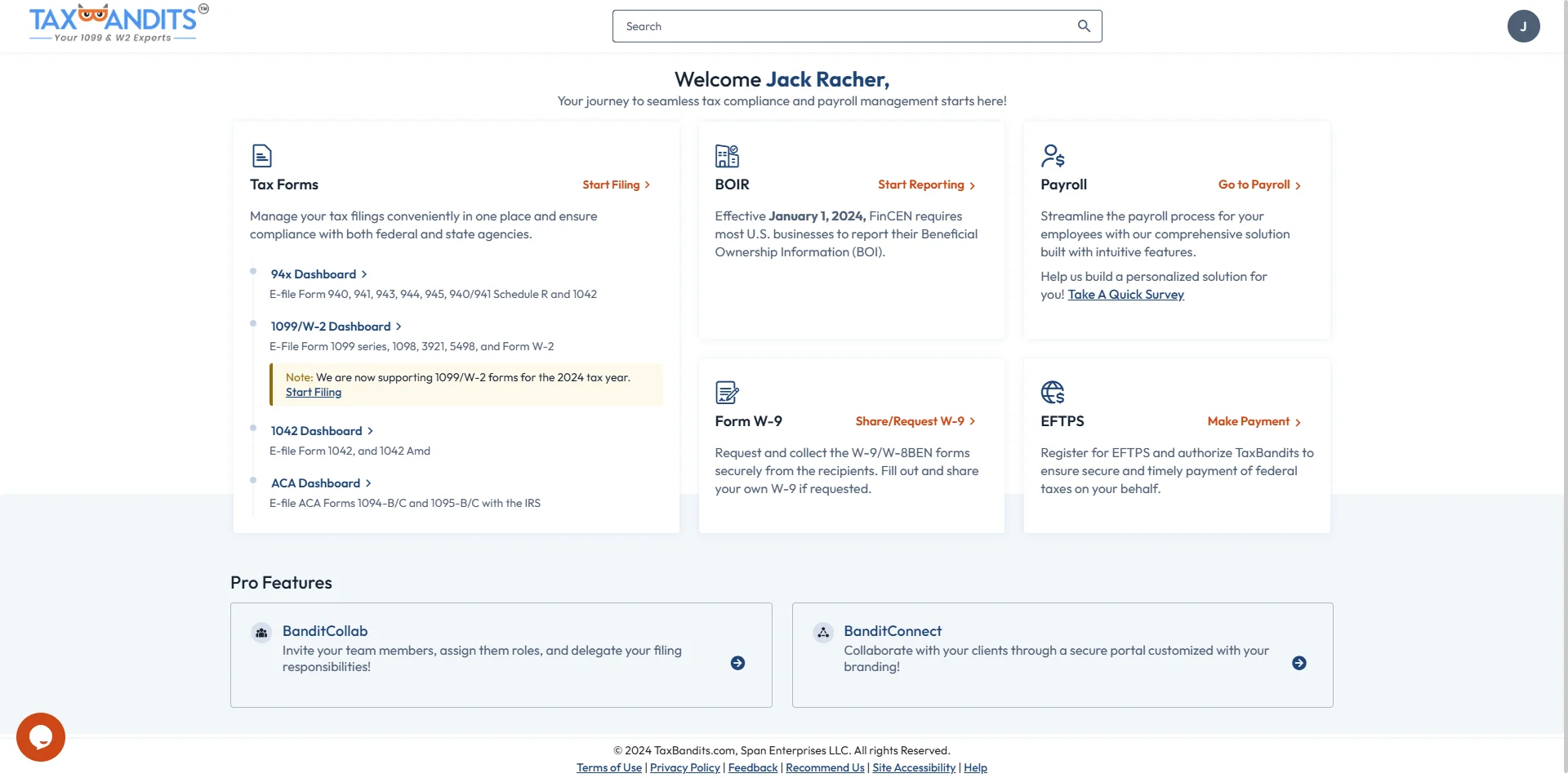Screen dimensions: 1568x778
Task: Open the 1099/W-2 Dashboard
Action: click(331, 327)
